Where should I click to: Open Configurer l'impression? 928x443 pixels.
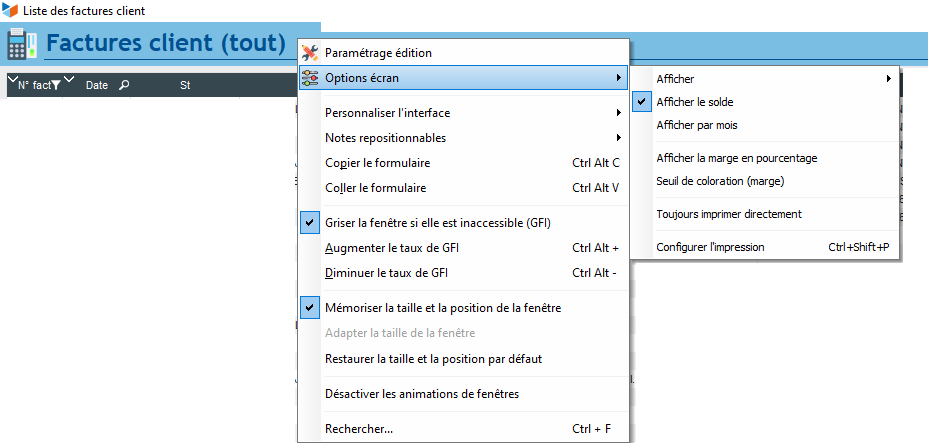coord(710,247)
